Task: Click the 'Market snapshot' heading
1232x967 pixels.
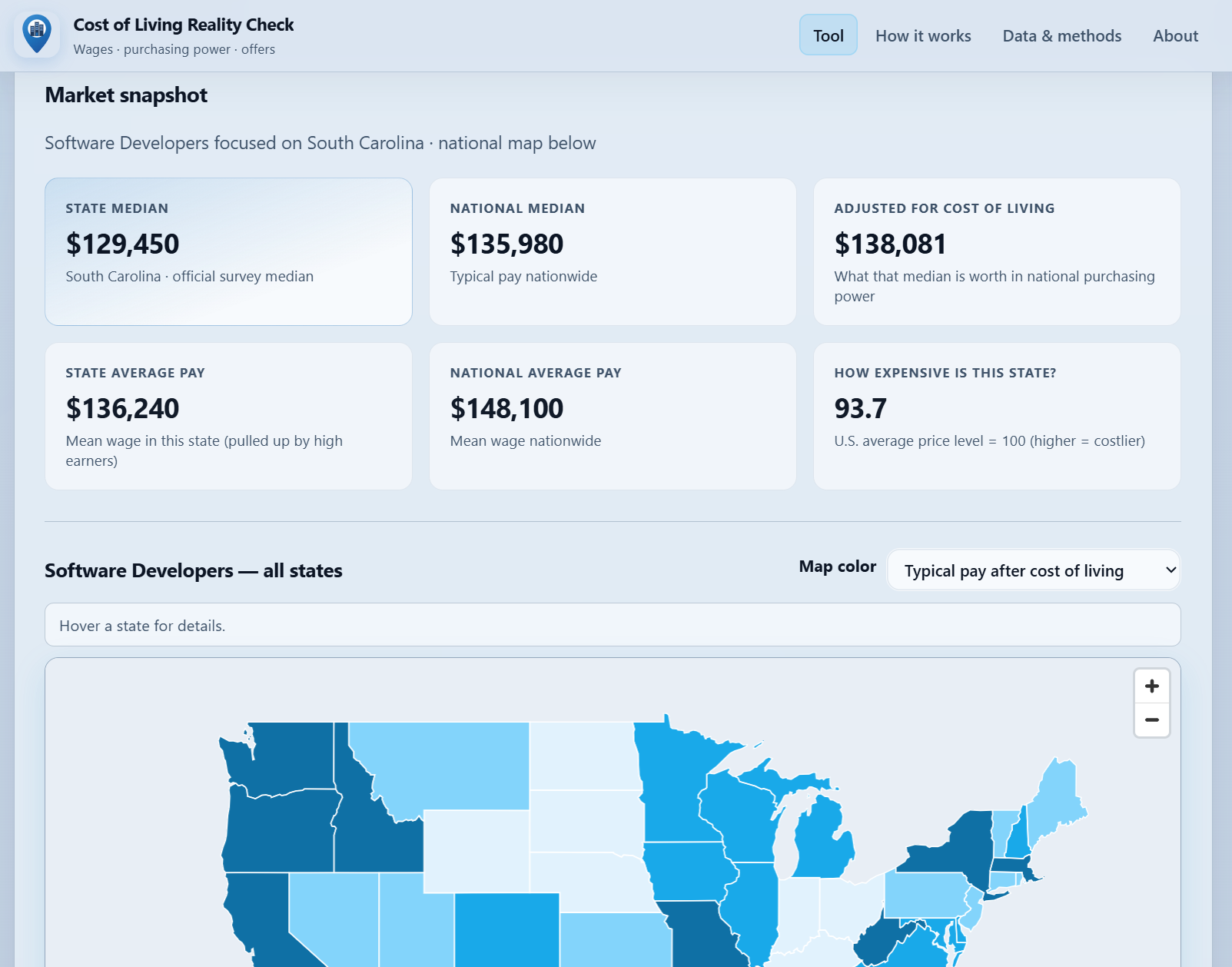Action: (x=126, y=95)
